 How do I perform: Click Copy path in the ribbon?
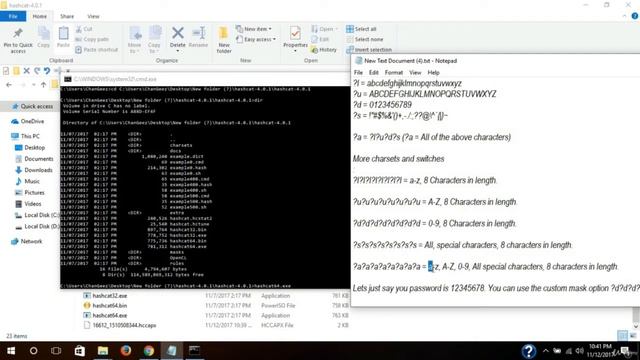(92, 39)
